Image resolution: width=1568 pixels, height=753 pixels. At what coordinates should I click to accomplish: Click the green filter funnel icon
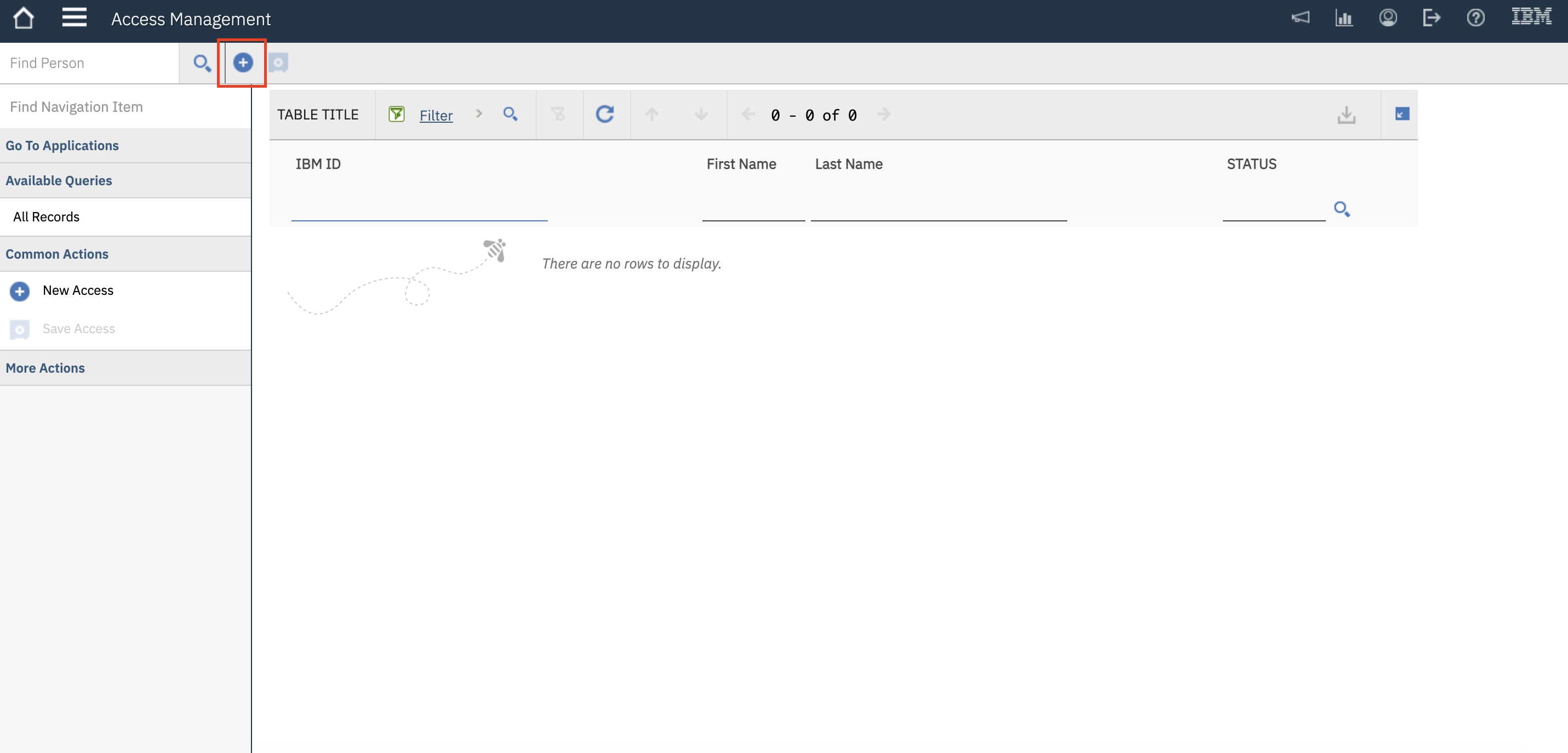(x=396, y=114)
